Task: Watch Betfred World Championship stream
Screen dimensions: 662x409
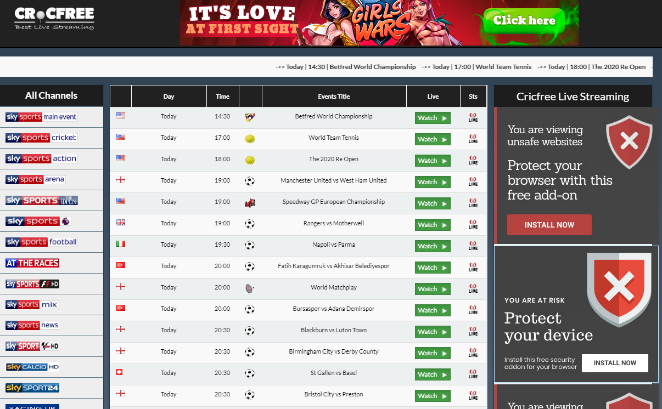Action: click(x=433, y=118)
